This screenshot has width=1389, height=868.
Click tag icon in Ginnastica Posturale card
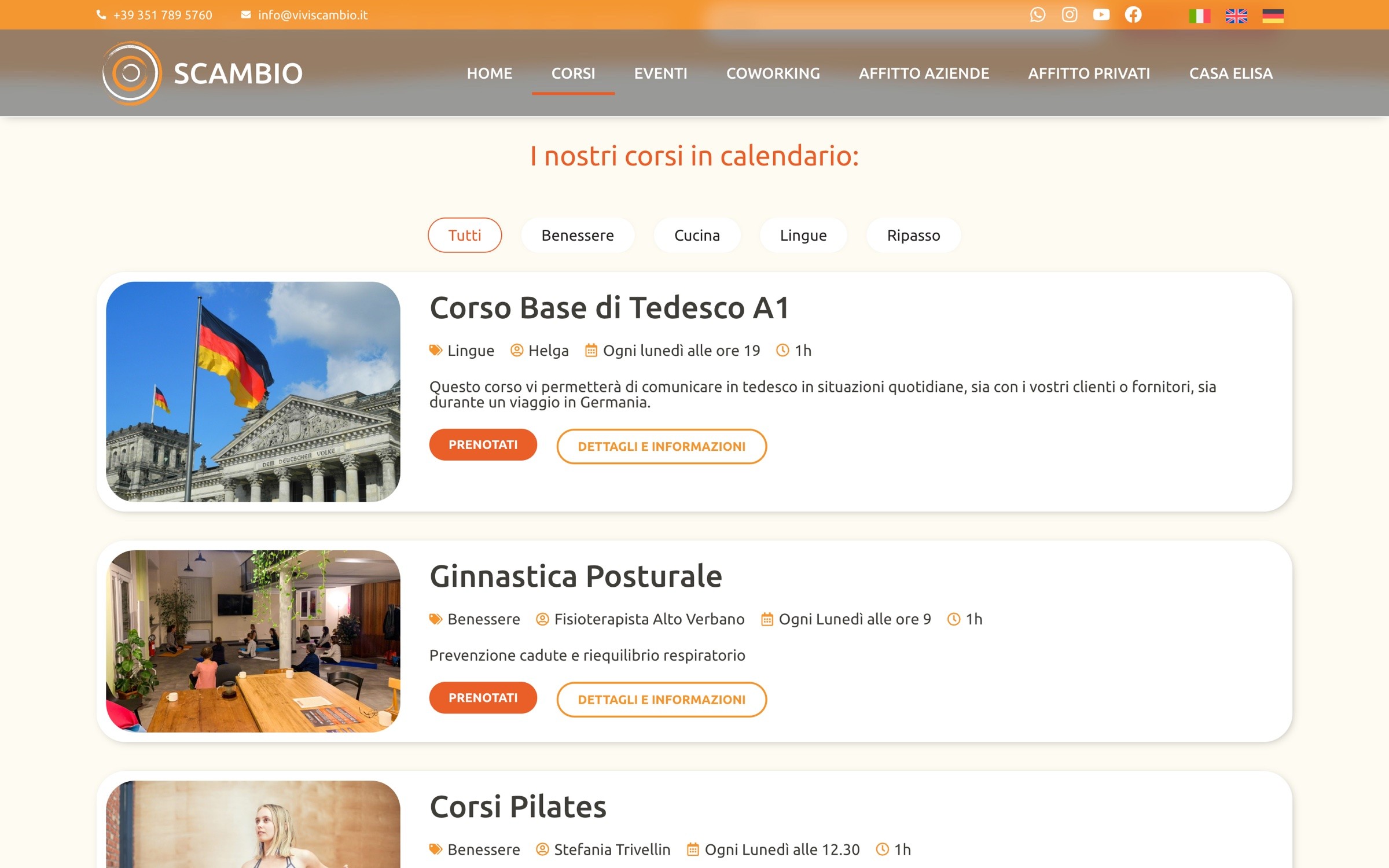(x=435, y=619)
